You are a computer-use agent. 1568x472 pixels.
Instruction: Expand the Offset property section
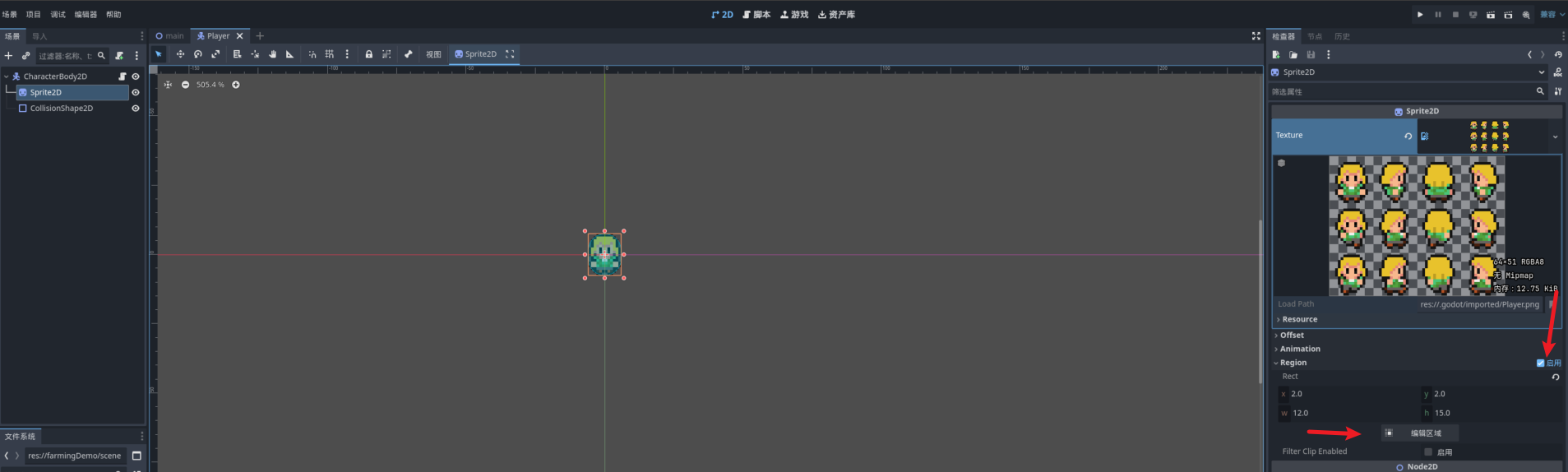[x=1292, y=335]
